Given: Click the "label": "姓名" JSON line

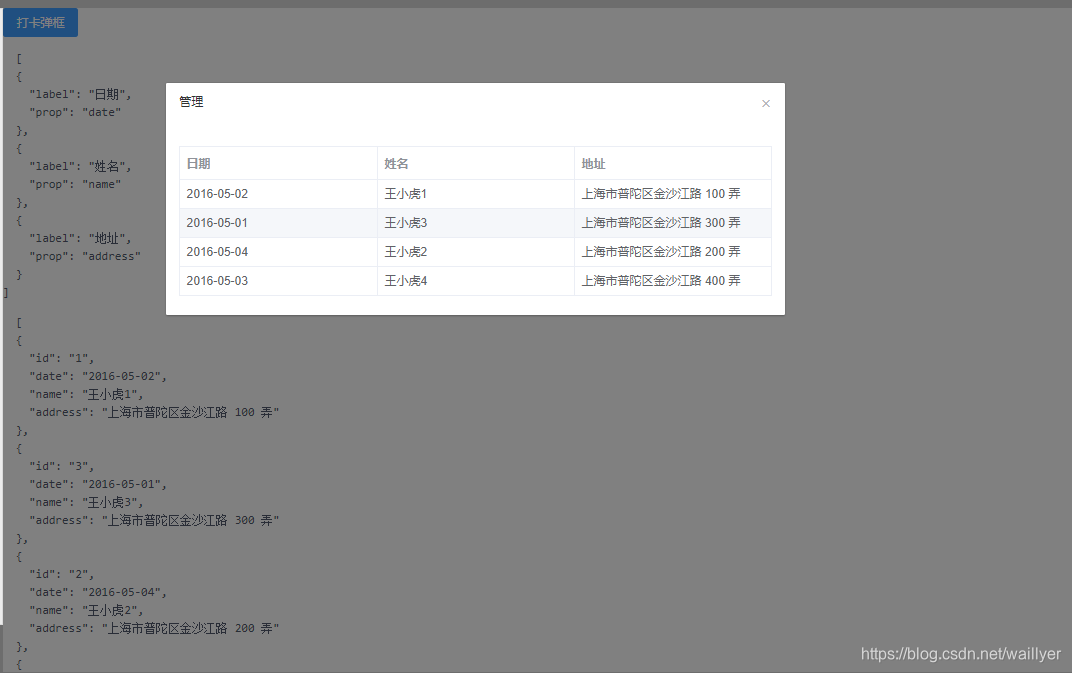Looking at the screenshot, I should (x=80, y=166).
